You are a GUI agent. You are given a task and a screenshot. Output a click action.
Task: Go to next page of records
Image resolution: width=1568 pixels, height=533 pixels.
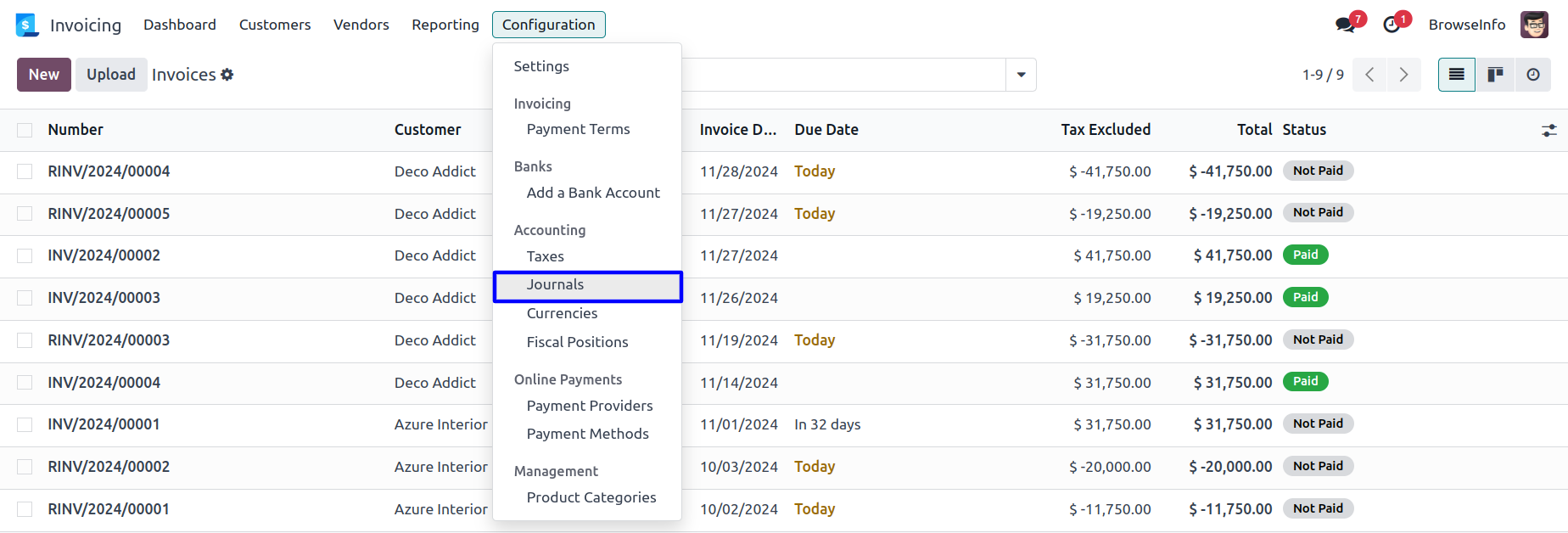pos(1403,75)
